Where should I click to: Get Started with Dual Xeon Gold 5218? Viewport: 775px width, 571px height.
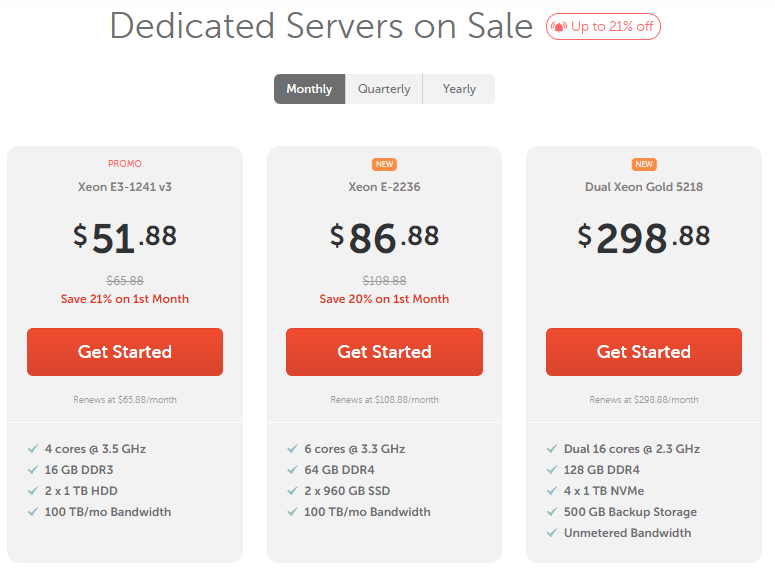644,352
